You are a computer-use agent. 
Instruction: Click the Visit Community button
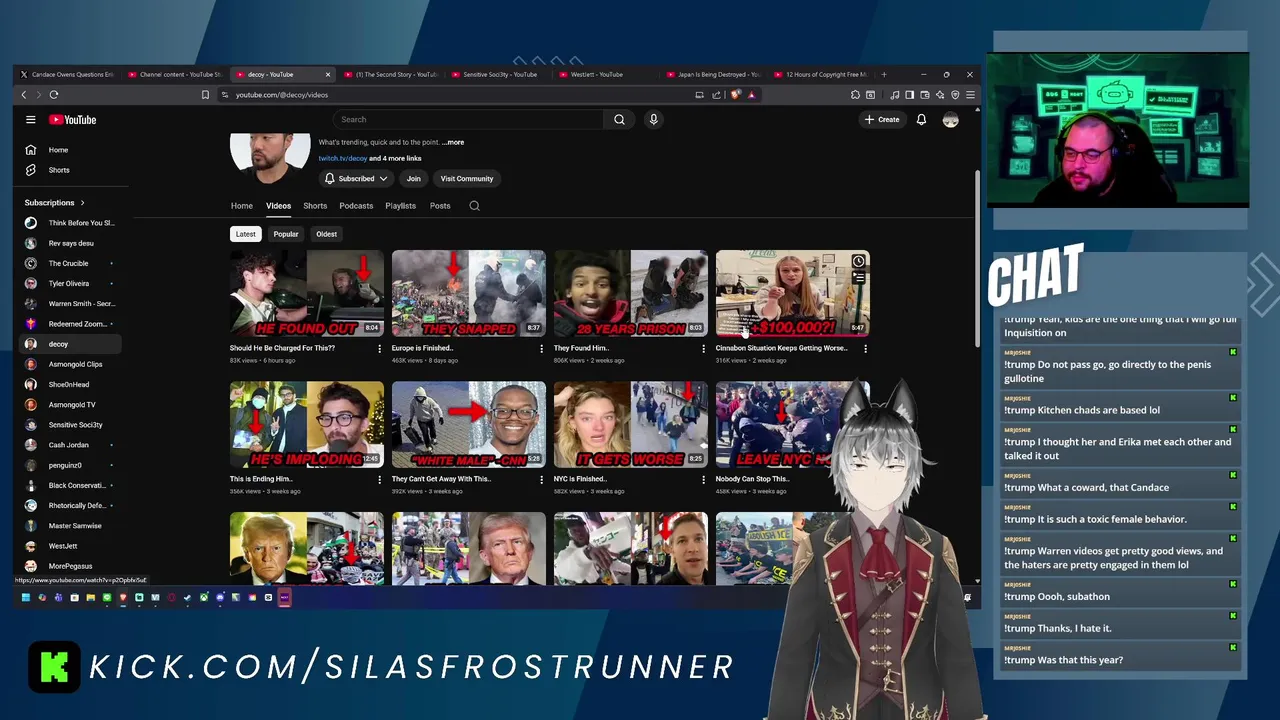[467, 179]
